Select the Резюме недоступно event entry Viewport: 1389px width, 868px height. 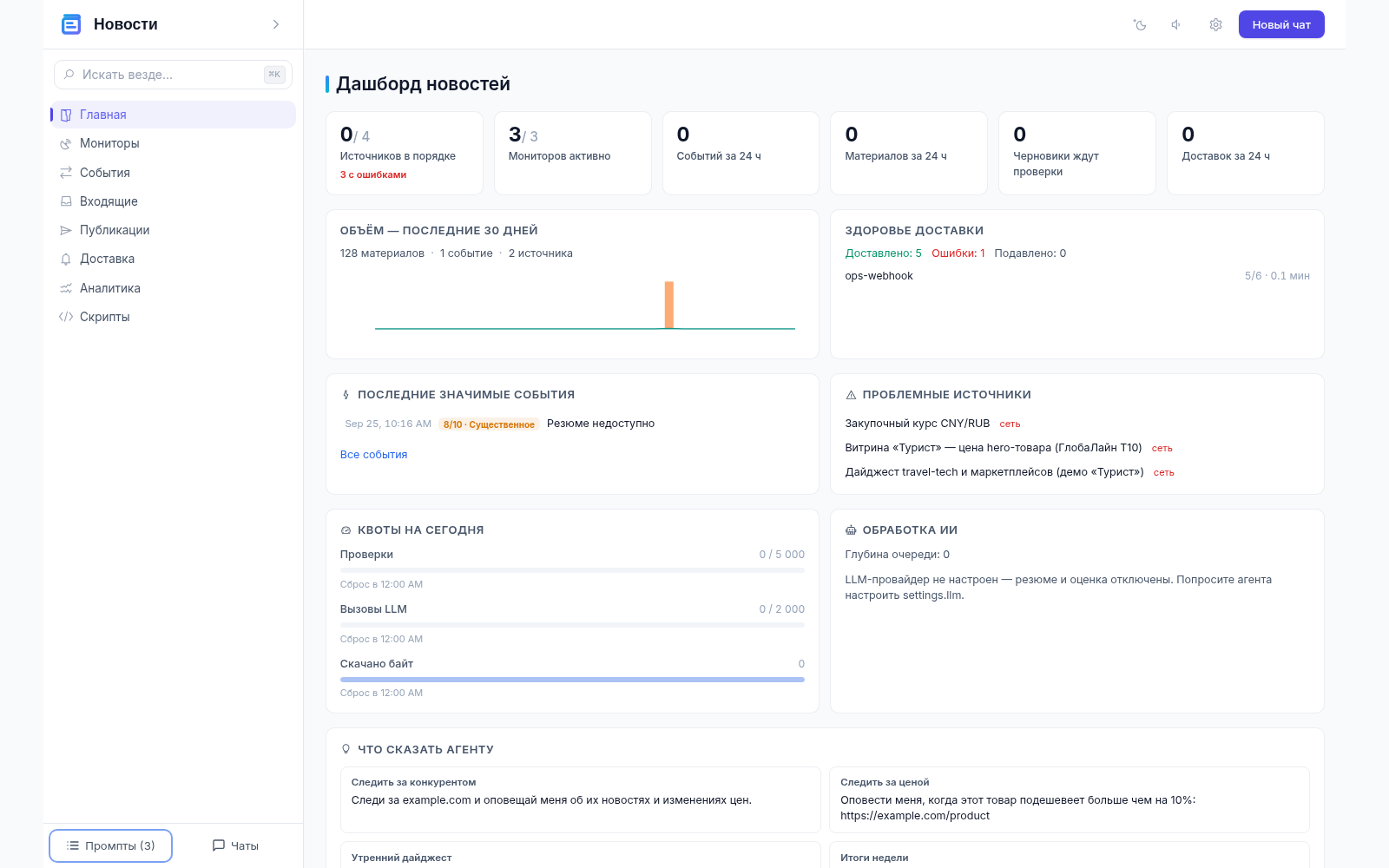click(601, 424)
